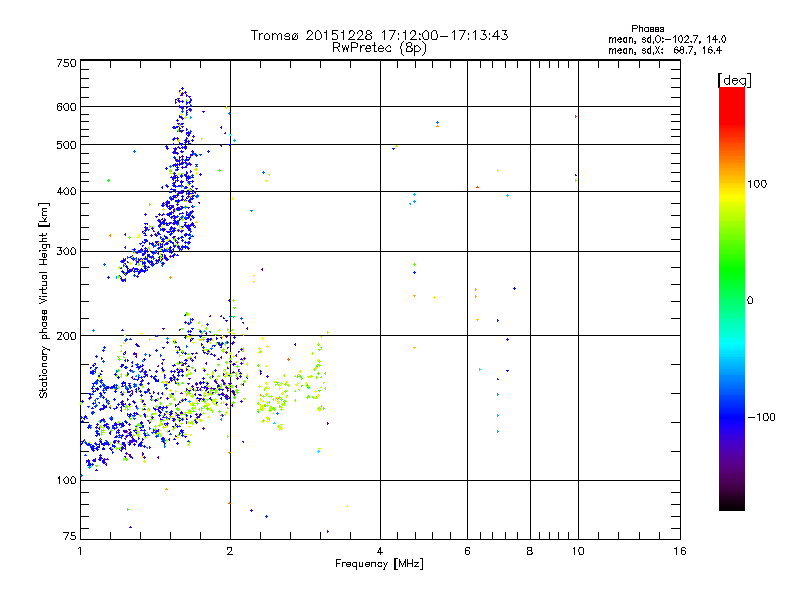Click the x-axis tick label '2'
Viewport: 800px width, 600px height.
[230, 551]
